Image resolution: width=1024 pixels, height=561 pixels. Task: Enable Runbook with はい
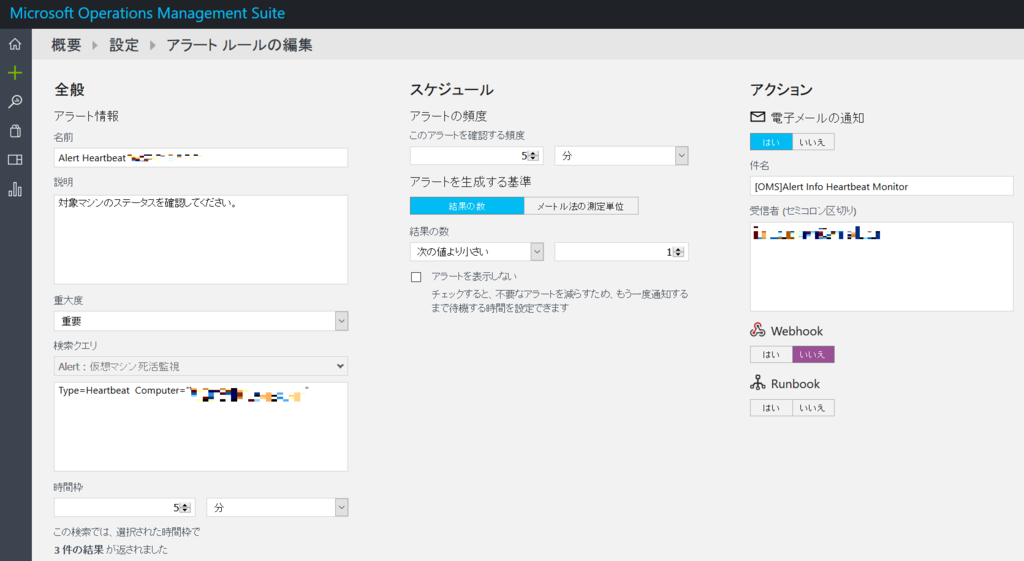[771, 408]
